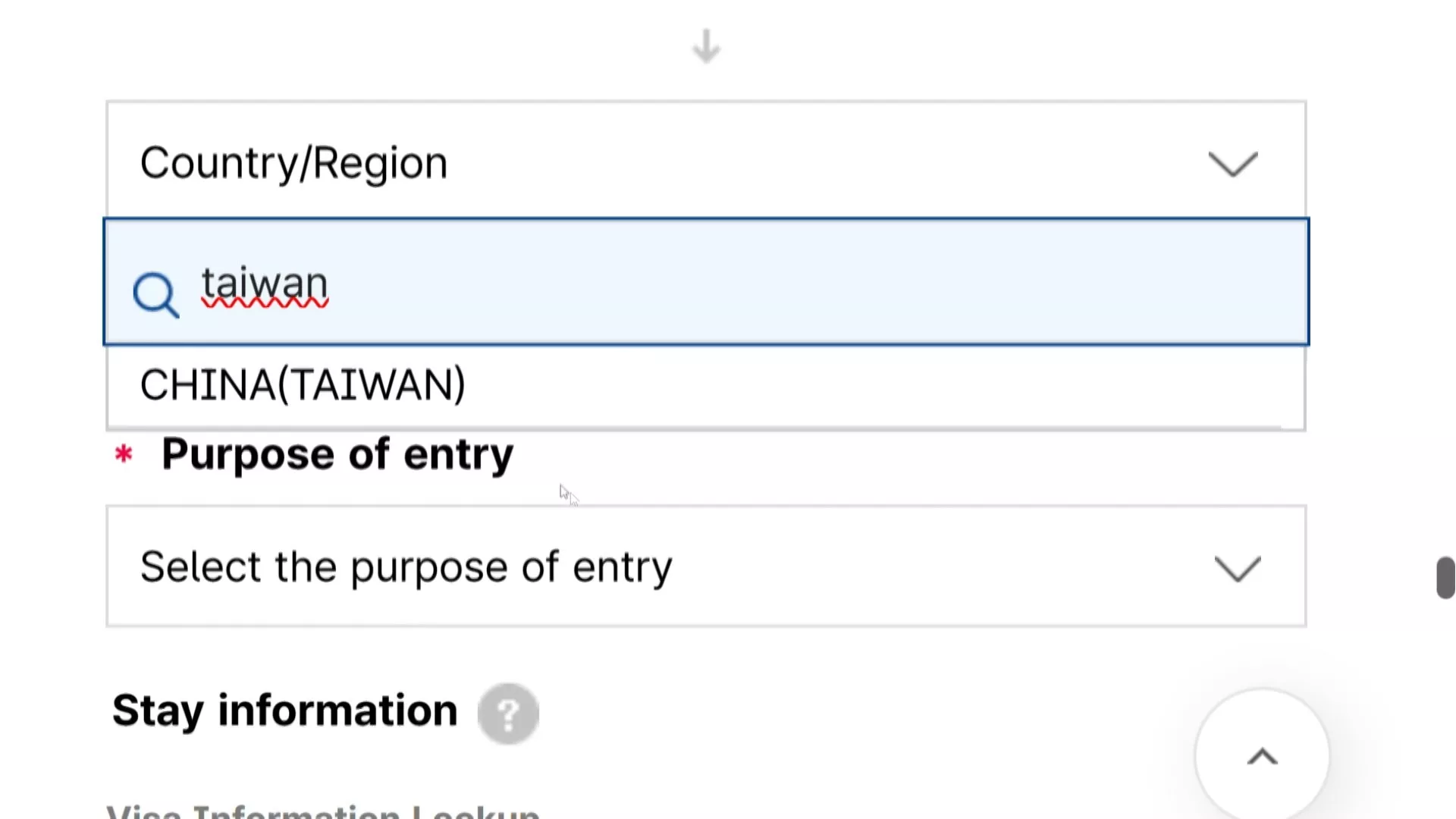Click the empty middle of the purpose of entry box
Screen dimensions: 1456x819
[x=910, y=567]
